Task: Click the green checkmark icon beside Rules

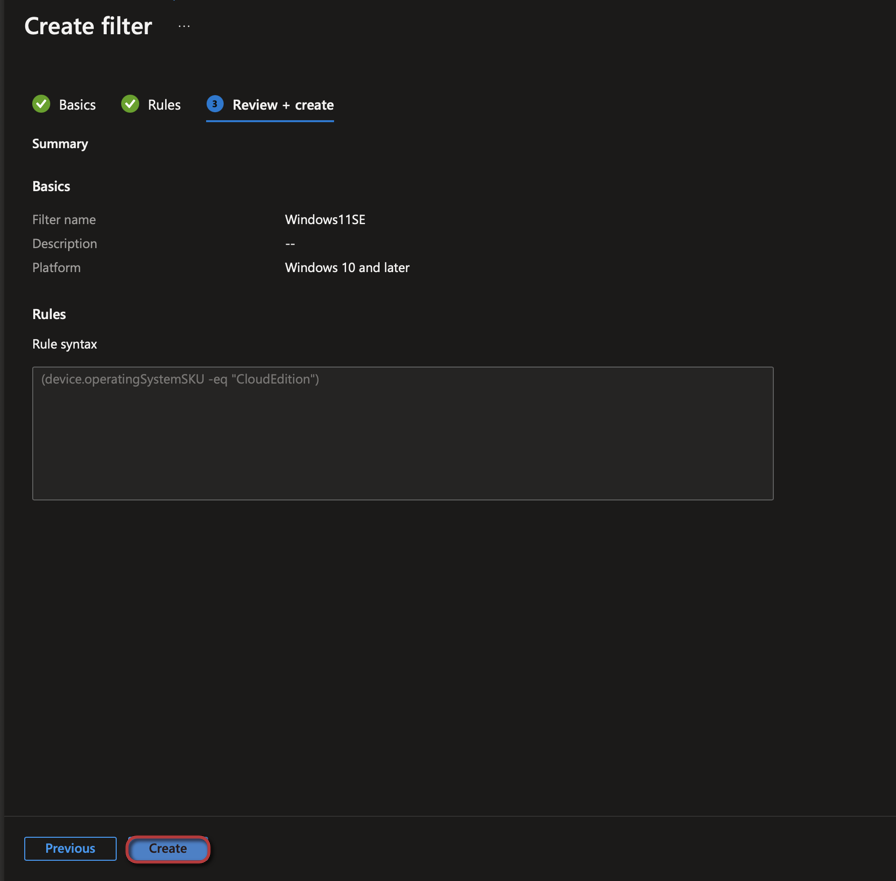Action: (130, 104)
